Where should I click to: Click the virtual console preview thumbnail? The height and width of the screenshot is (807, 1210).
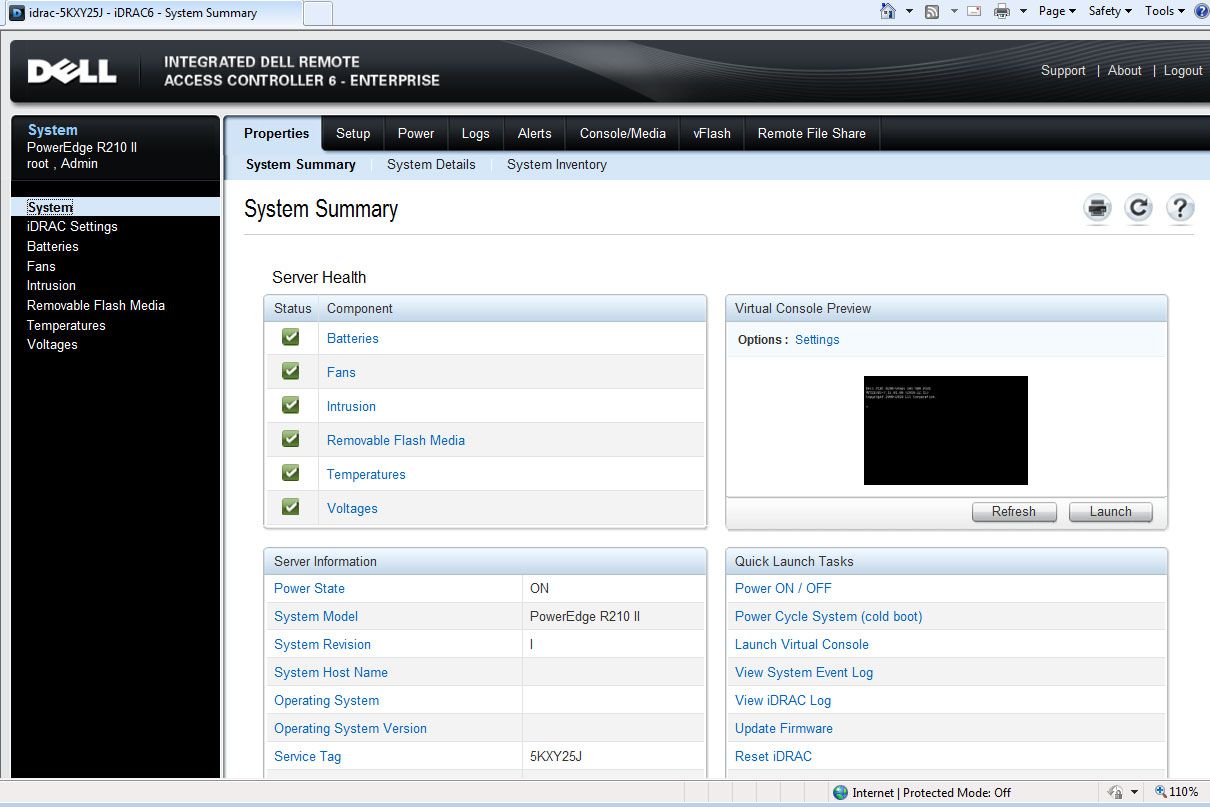click(946, 430)
